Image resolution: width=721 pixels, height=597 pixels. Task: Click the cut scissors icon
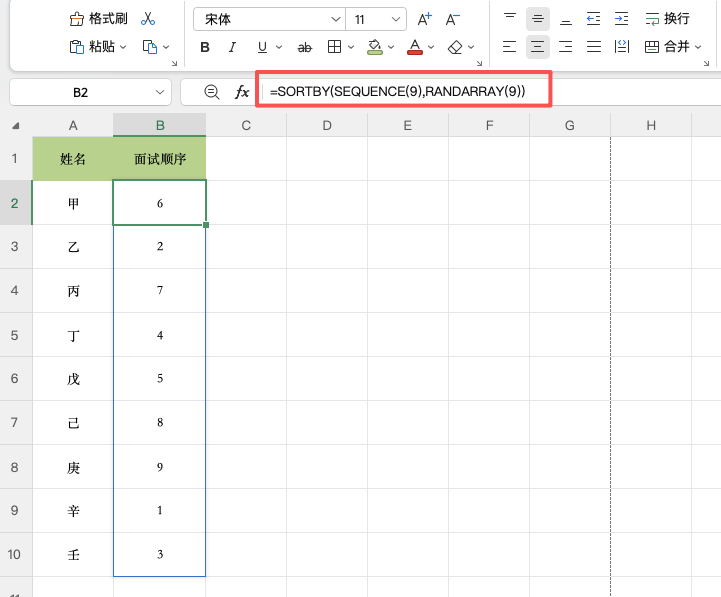click(148, 19)
